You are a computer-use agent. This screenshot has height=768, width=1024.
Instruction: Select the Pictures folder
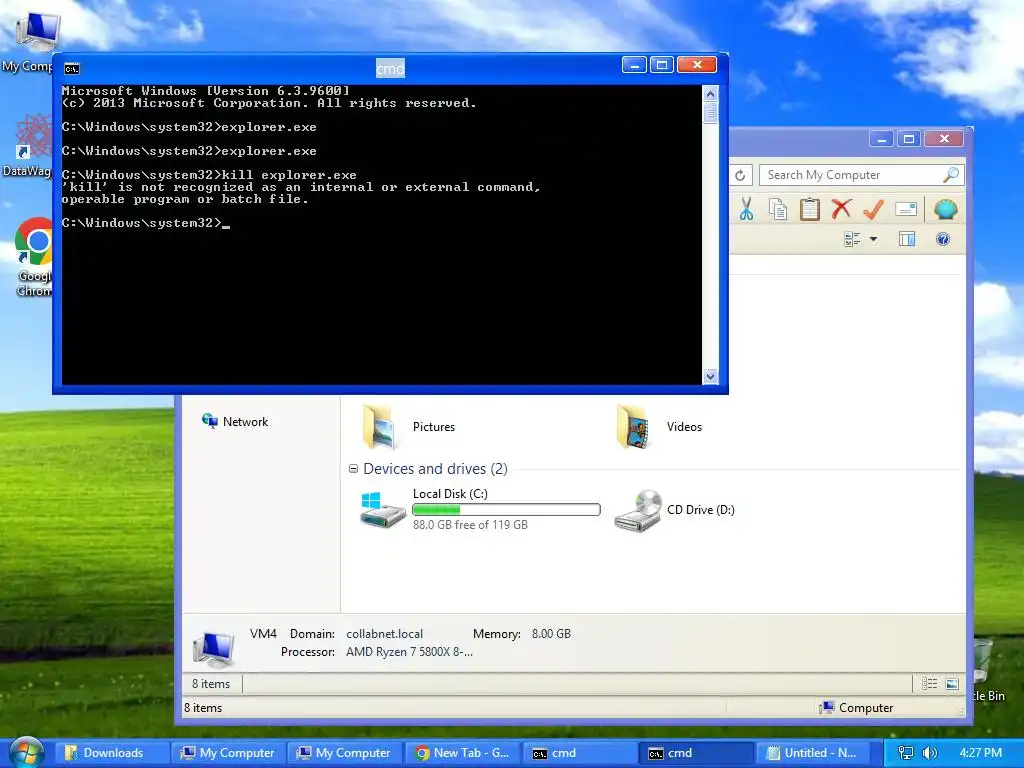coord(409,426)
